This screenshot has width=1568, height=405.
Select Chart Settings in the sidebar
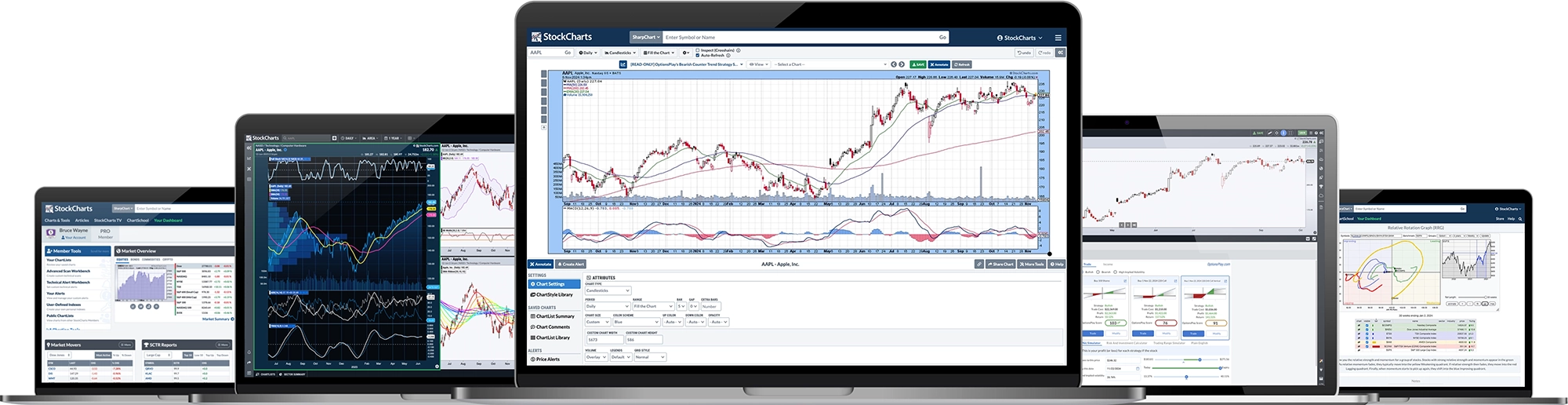tap(554, 284)
